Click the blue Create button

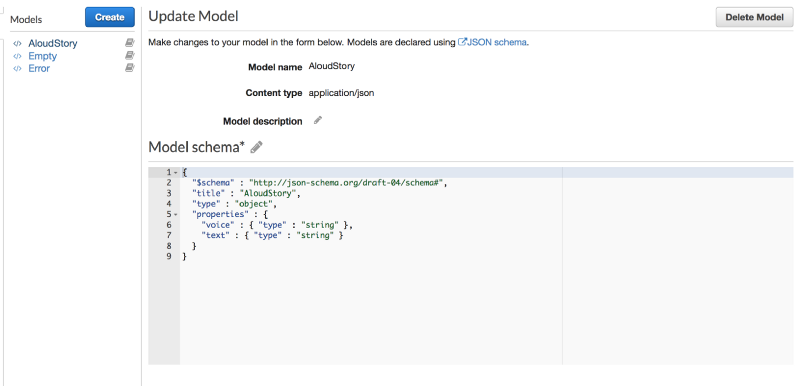click(110, 17)
